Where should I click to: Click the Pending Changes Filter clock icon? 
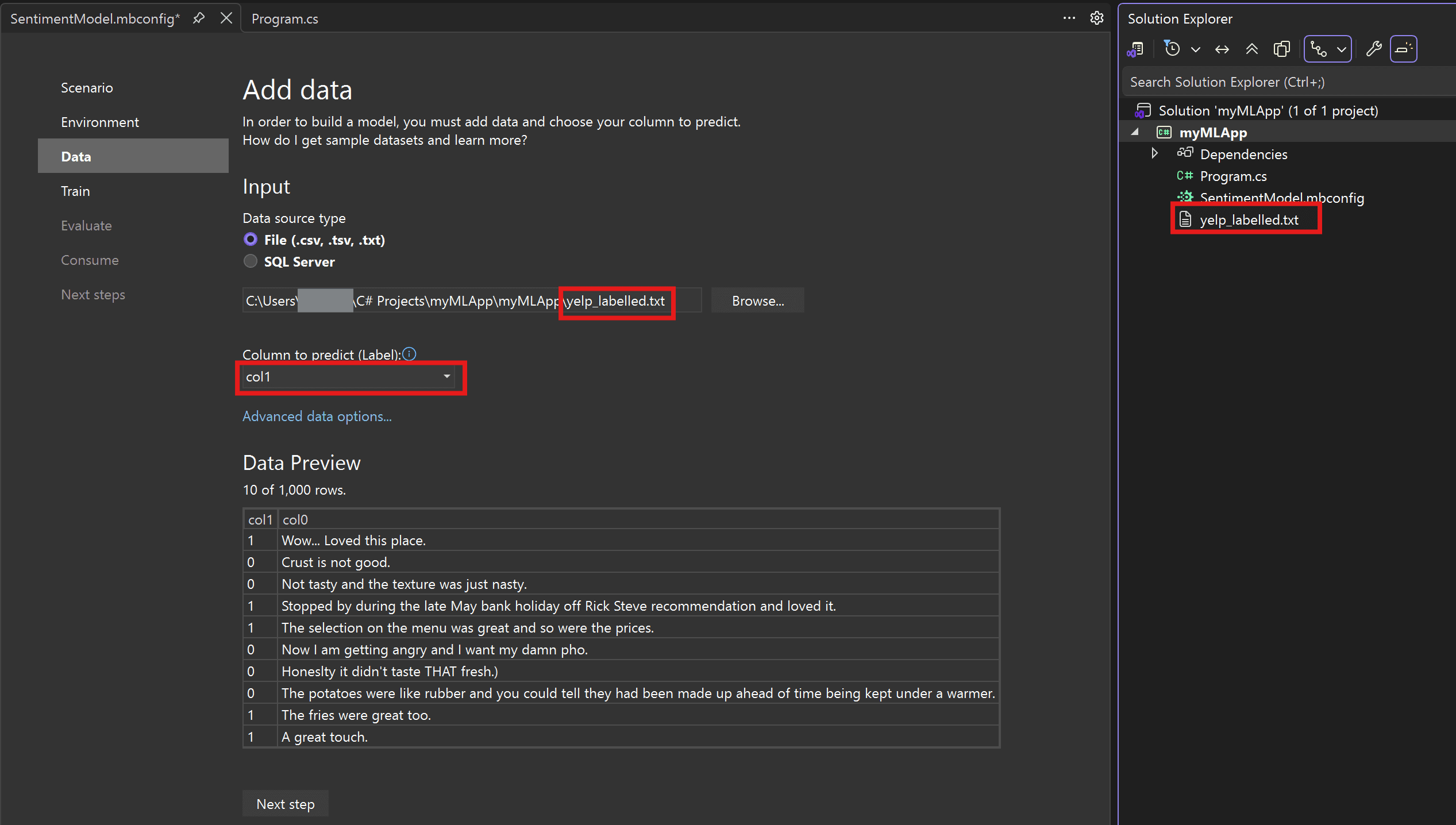(x=1172, y=49)
